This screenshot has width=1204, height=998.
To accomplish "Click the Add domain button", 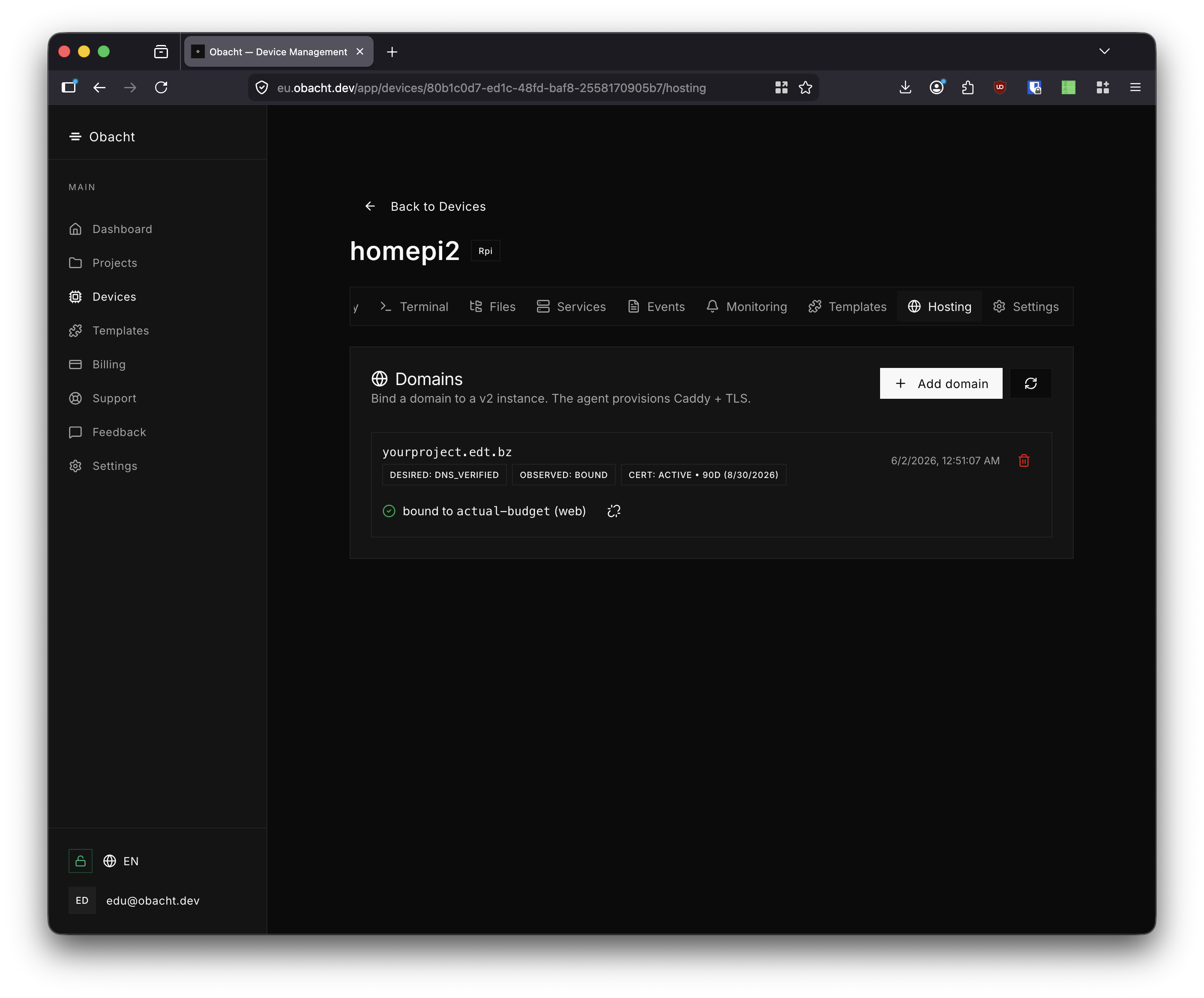I will [x=941, y=383].
